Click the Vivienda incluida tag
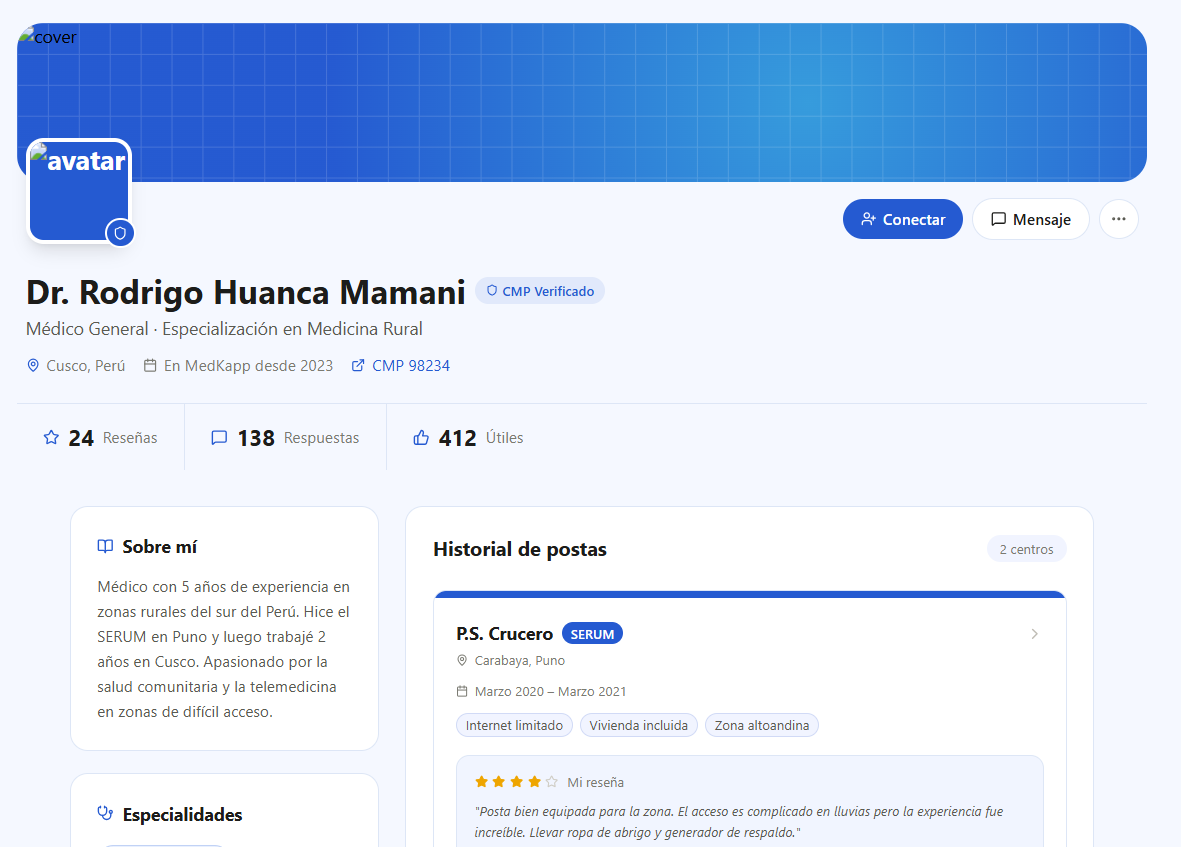The image size is (1181, 847). (x=639, y=725)
